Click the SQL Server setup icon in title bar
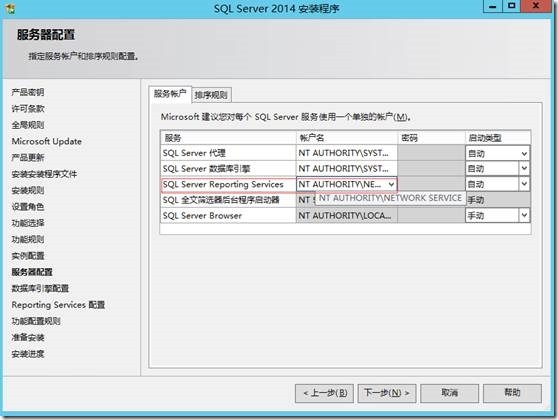This screenshot has width=558, height=420. [10, 9]
